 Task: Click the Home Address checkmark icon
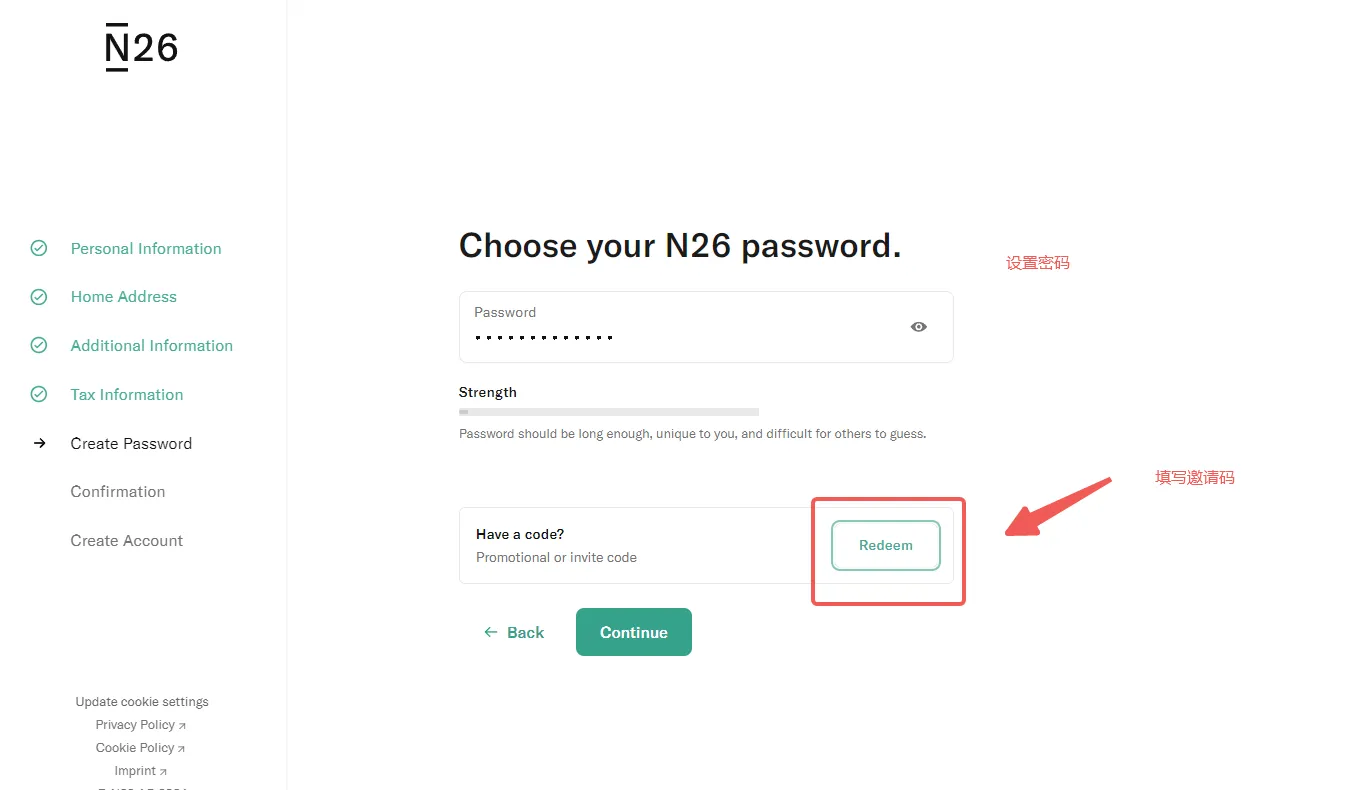39,297
